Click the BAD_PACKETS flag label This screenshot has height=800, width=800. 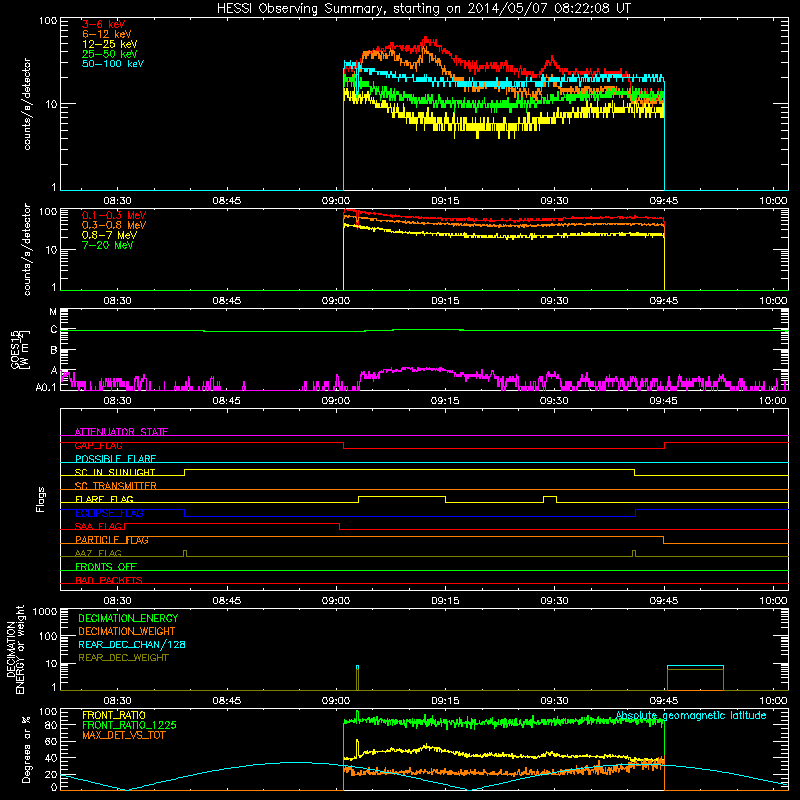(x=109, y=580)
